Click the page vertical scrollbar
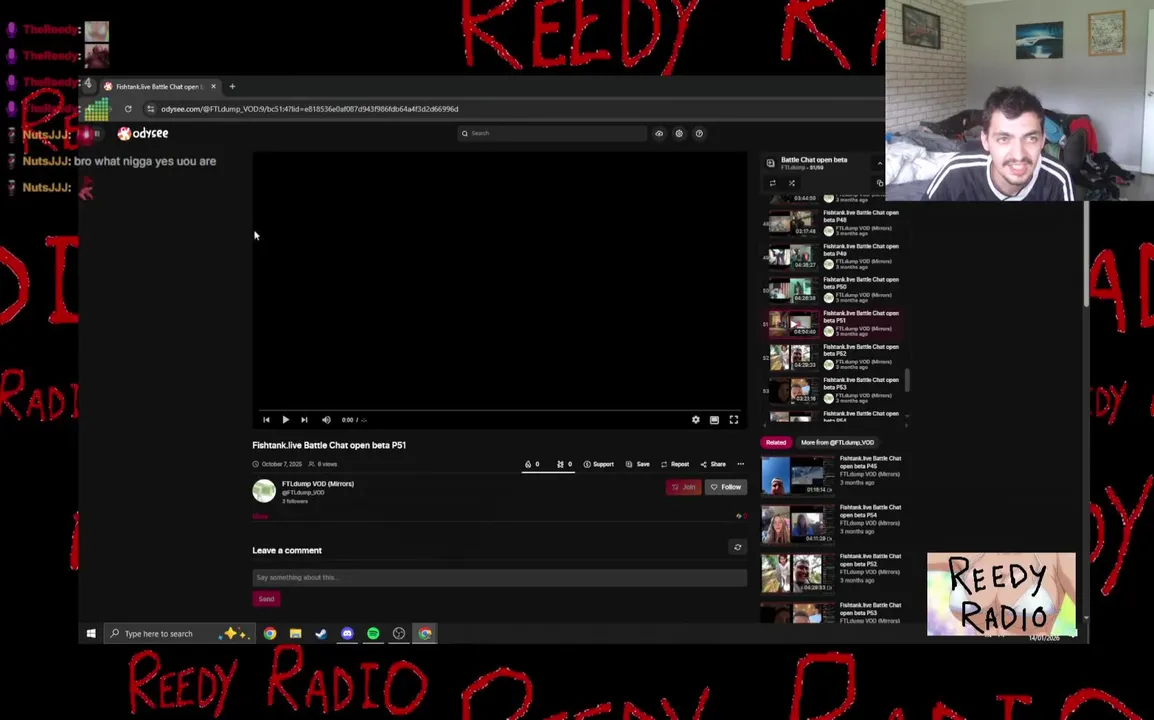The width and height of the screenshot is (1154, 720). 1086,255
